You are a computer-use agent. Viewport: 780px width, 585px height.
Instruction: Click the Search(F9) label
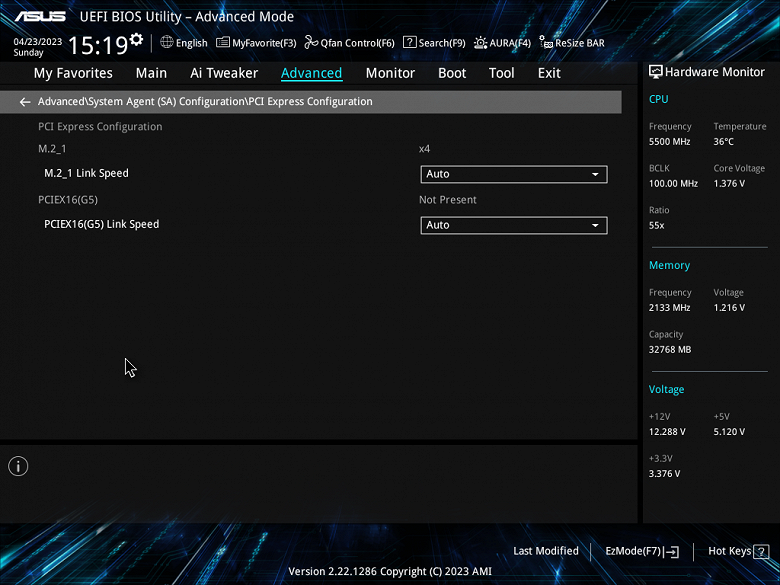point(442,43)
